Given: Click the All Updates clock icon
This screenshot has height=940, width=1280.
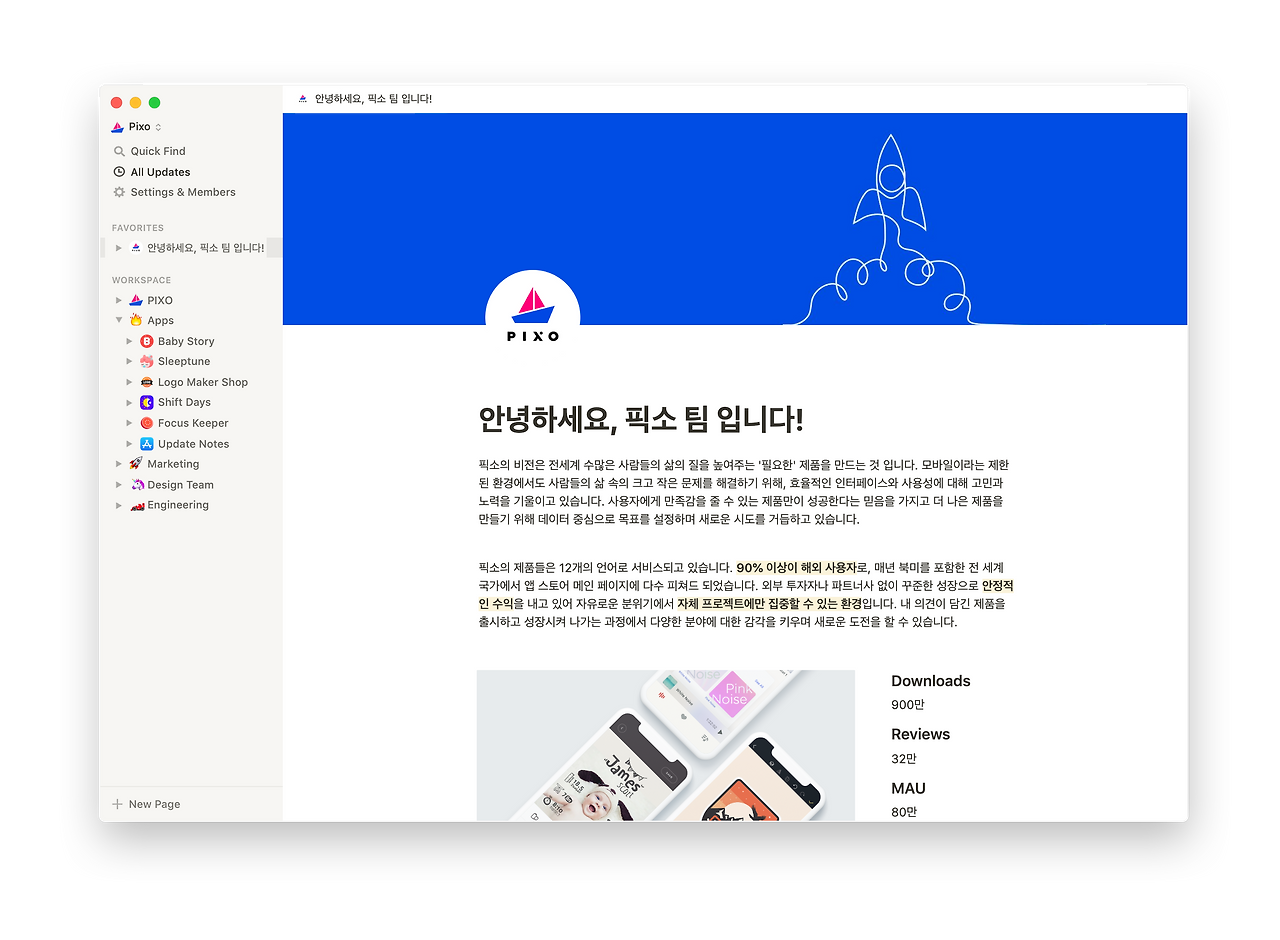Looking at the screenshot, I should [x=119, y=172].
